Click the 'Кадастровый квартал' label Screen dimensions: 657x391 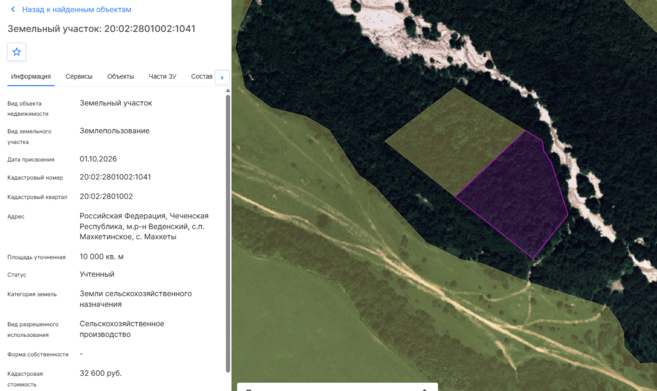click(x=37, y=197)
